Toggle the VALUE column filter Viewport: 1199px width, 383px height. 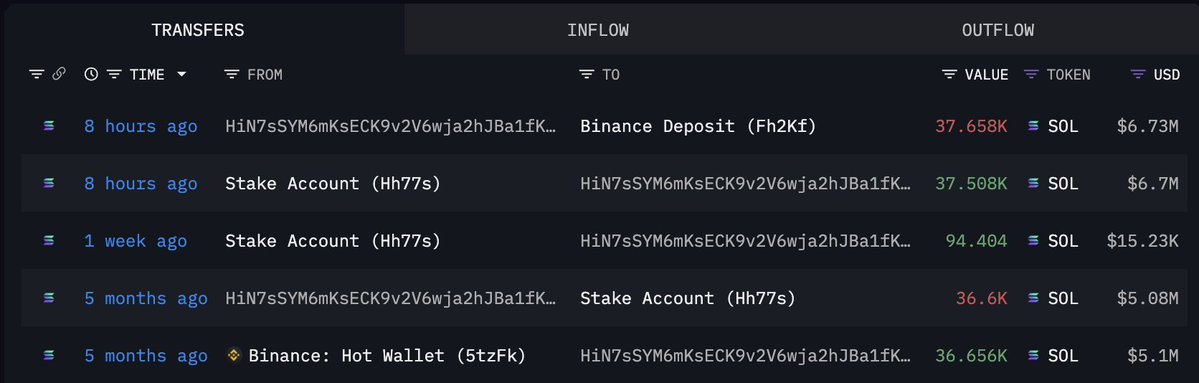coord(949,74)
